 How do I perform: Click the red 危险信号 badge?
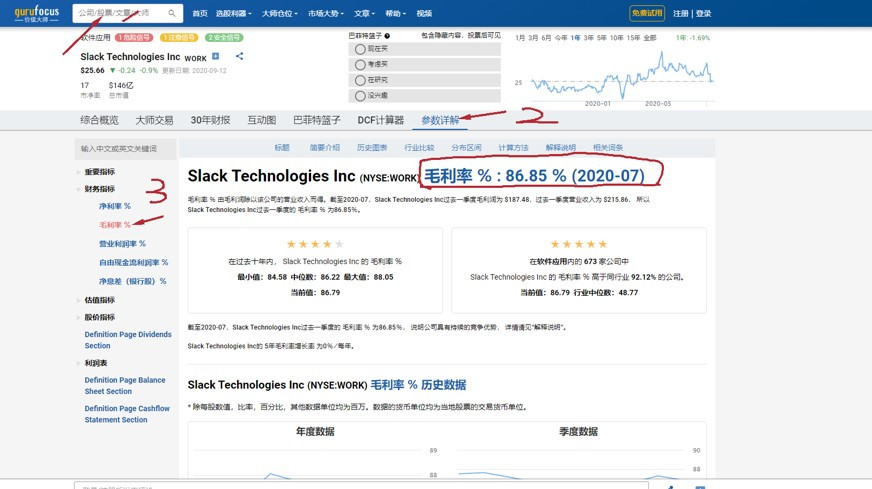click(x=134, y=37)
